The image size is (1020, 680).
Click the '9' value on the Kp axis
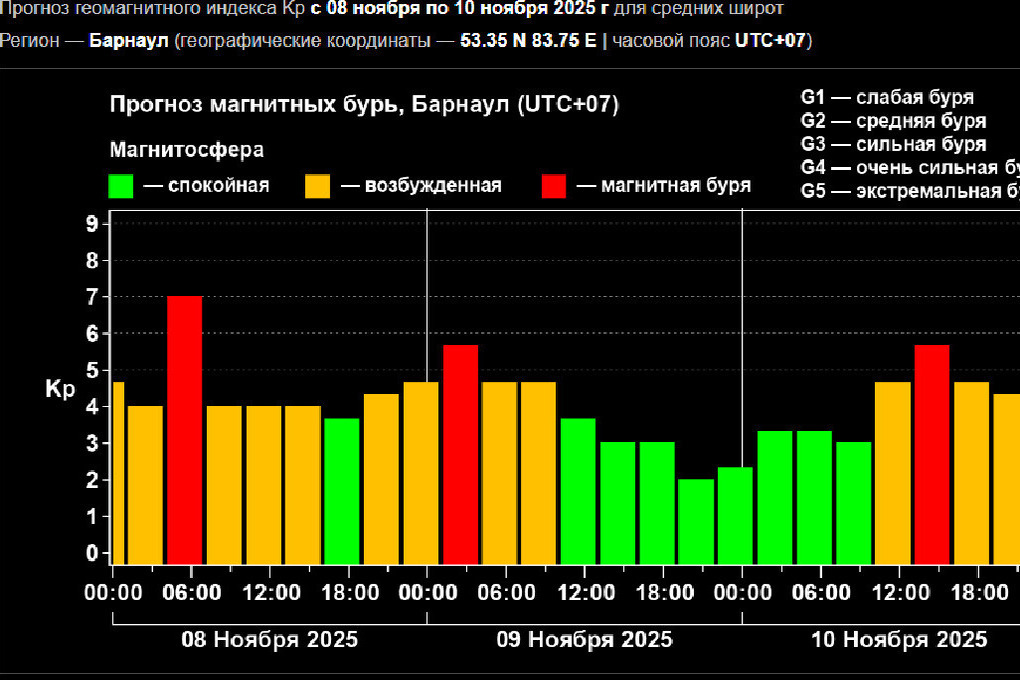point(92,224)
